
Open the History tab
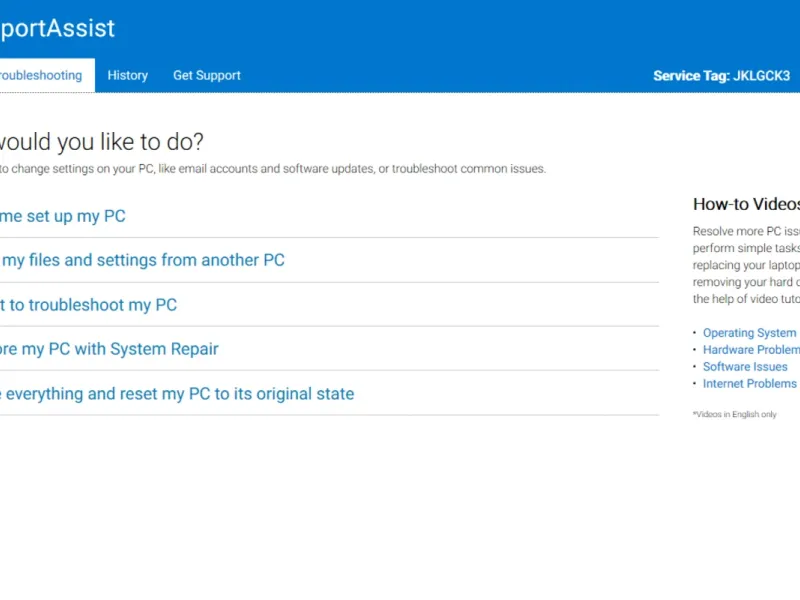(x=128, y=76)
